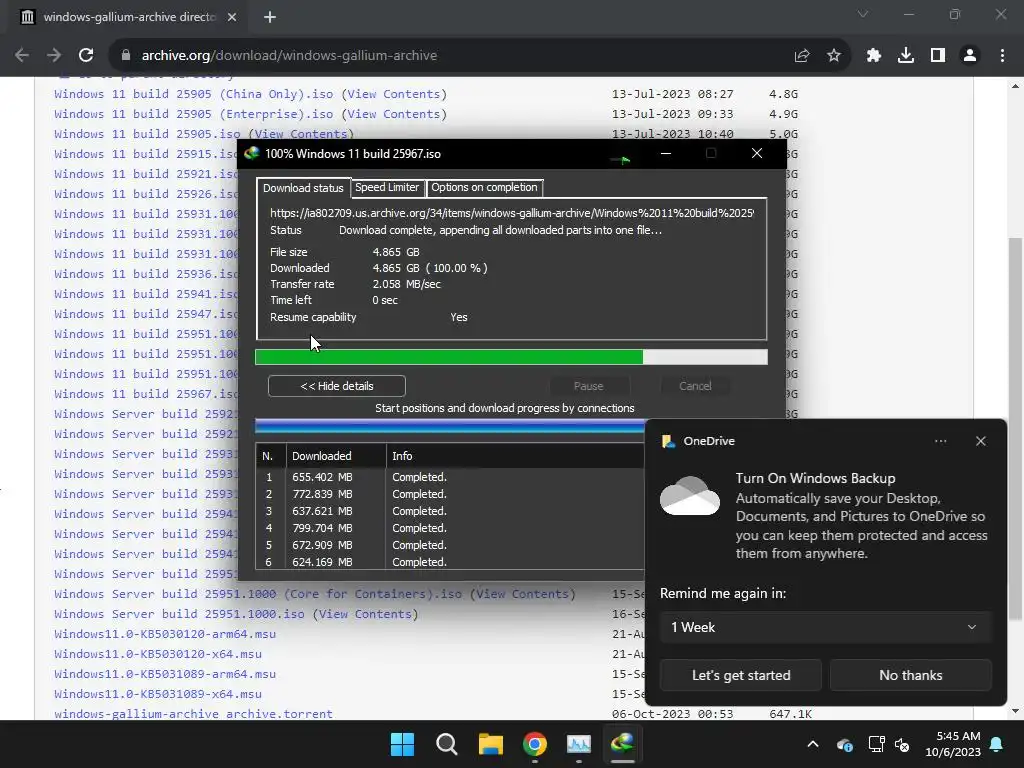Click IDM icon in dialog title bar
This screenshot has height=768, width=1024.
[x=251, y=153]
